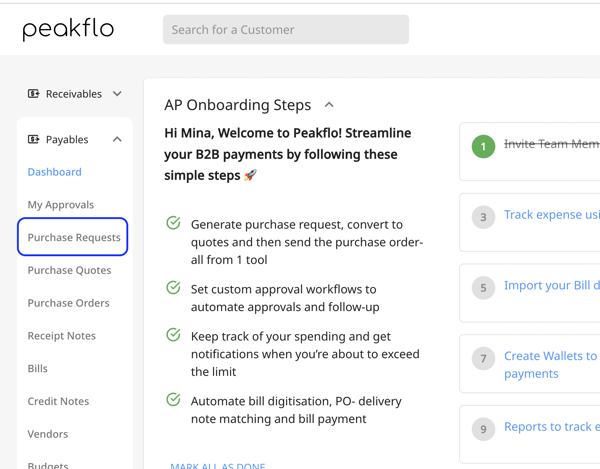Click the Receivables section label
This screenshot has height=469, width=600.
coord(74,94)
